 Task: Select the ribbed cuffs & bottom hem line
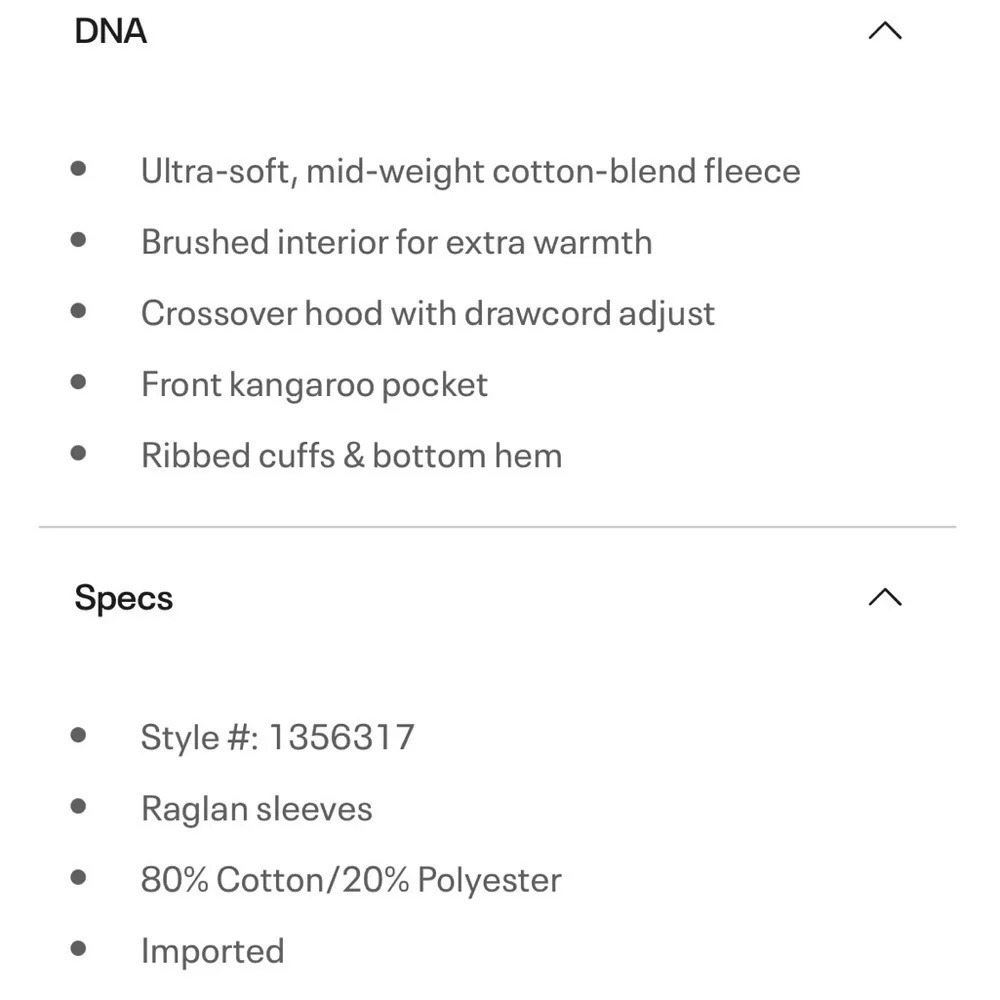coord(351,455)
